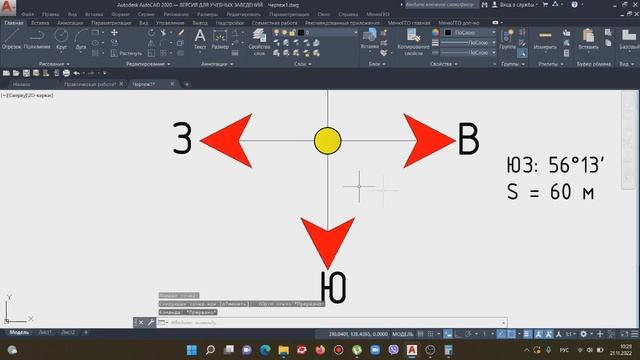Screen dimensions: 640x360
Task: Toggle snap mode in status bar
Action: click(x=430, y=334)
